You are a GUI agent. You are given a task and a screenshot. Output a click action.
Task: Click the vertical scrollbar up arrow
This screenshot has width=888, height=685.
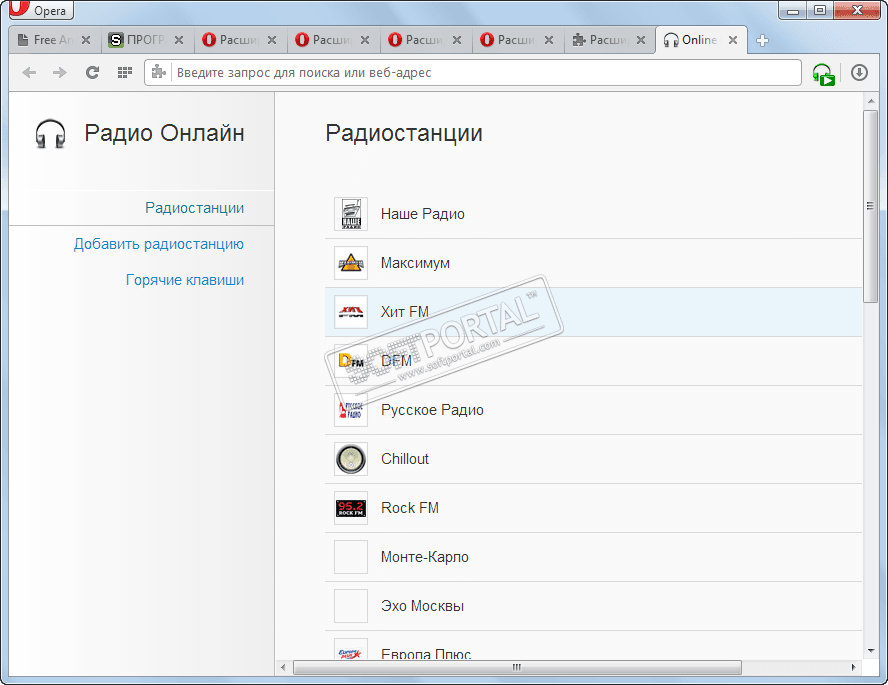(x=870, y=101)
